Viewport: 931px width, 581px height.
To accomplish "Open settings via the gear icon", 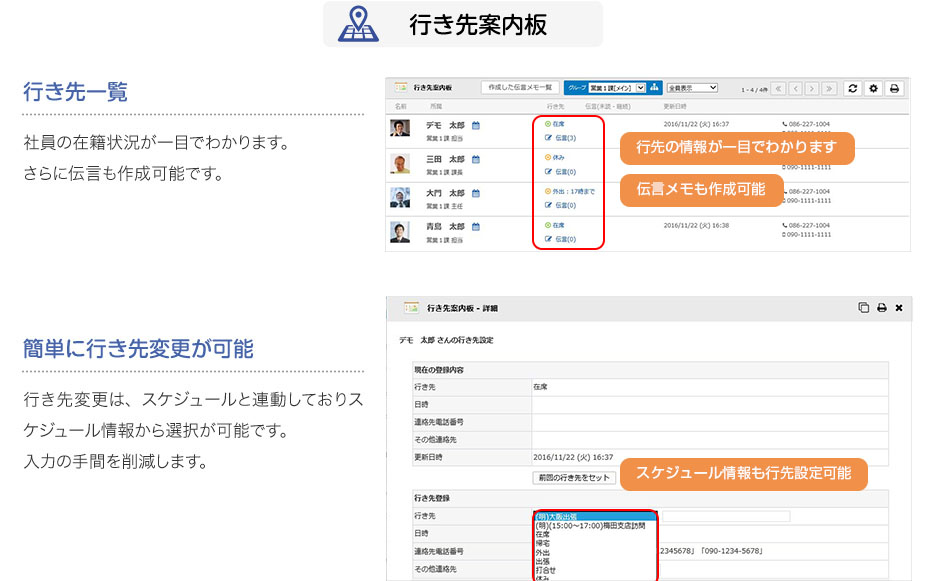I will 874,88.
